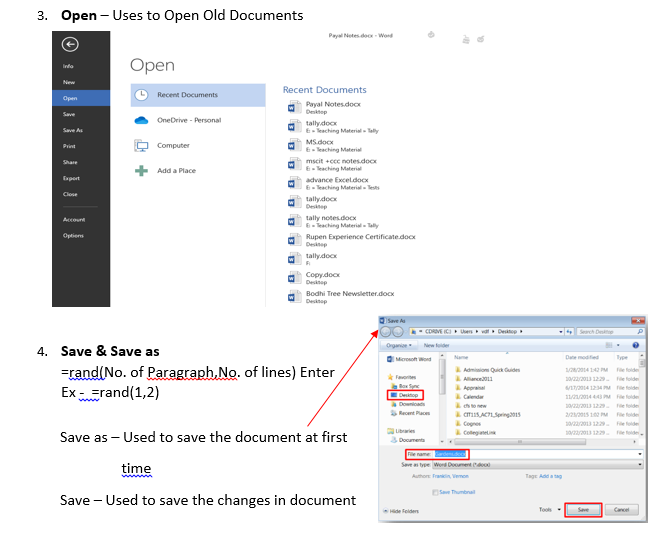660x543 pixels.
Task: Click the refresh icon beside the address bar
Action: 570,332
